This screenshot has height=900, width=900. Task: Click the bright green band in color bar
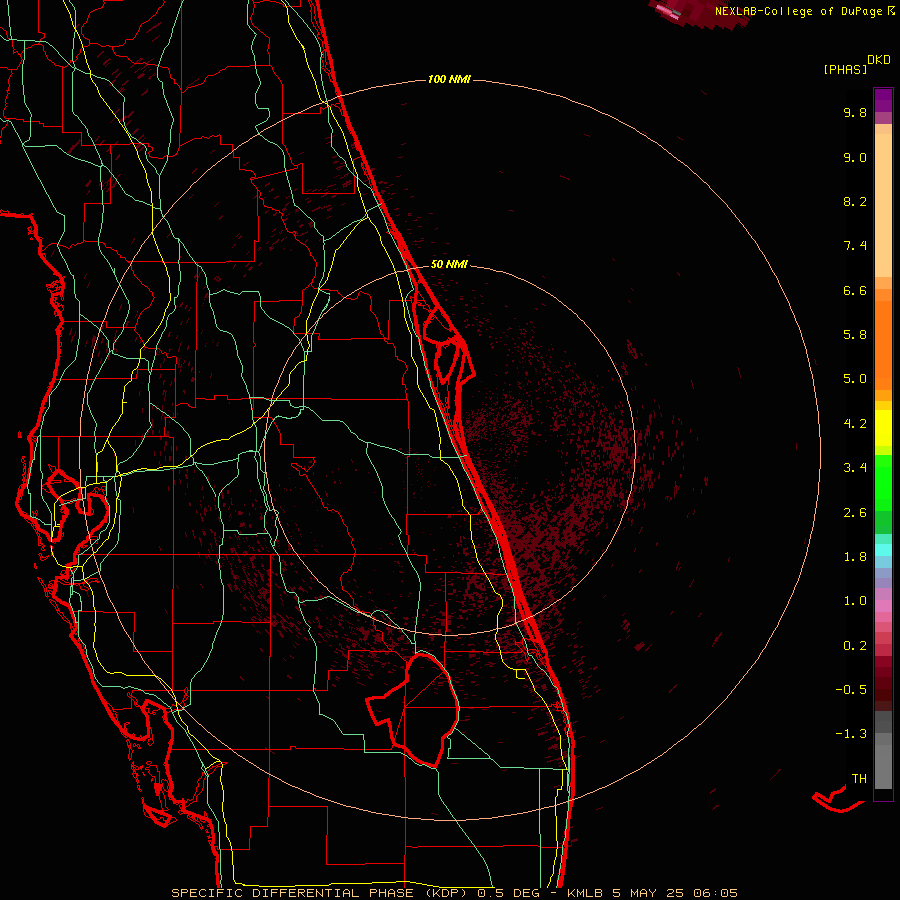coord(883,482)
